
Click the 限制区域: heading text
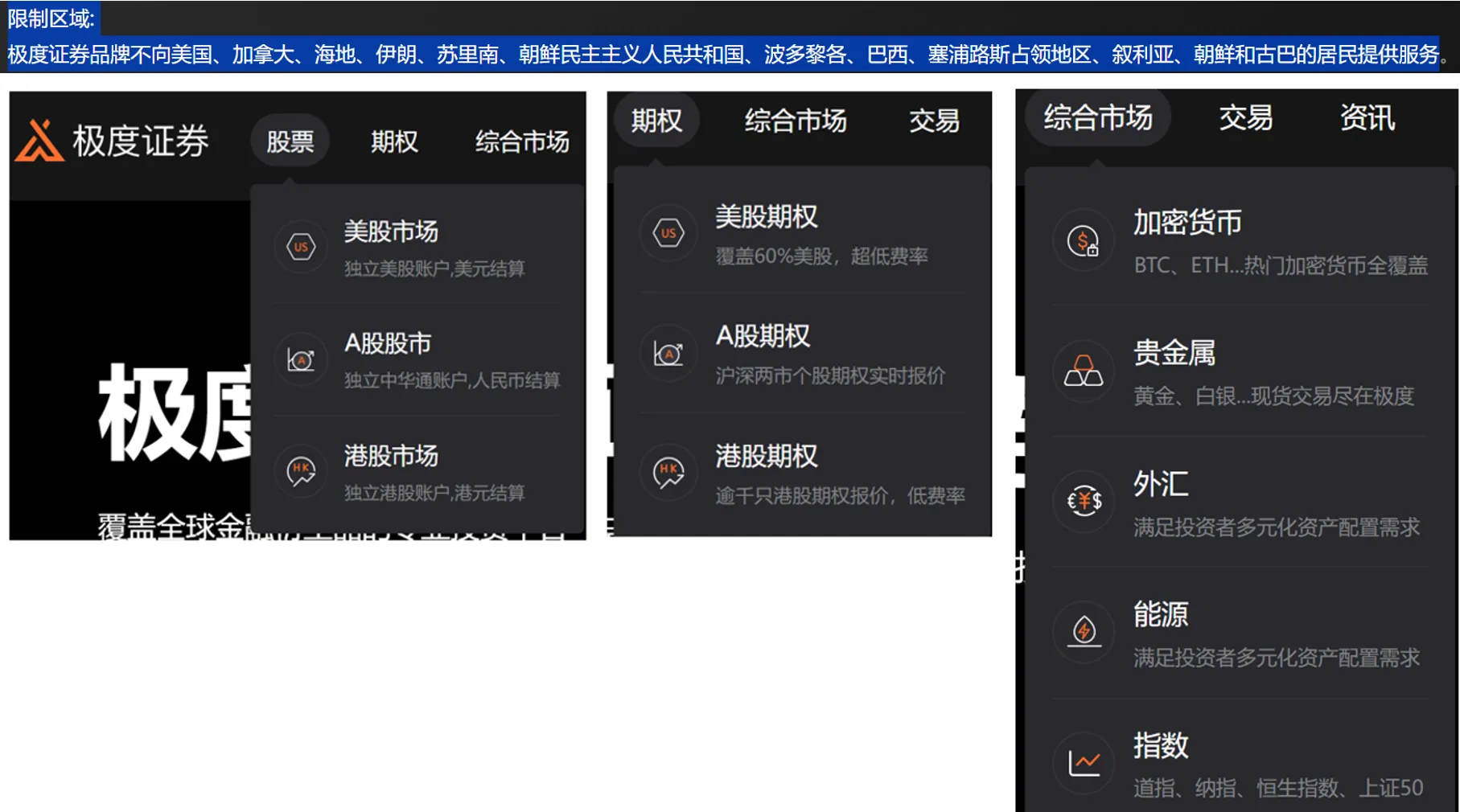pos(51,18)
